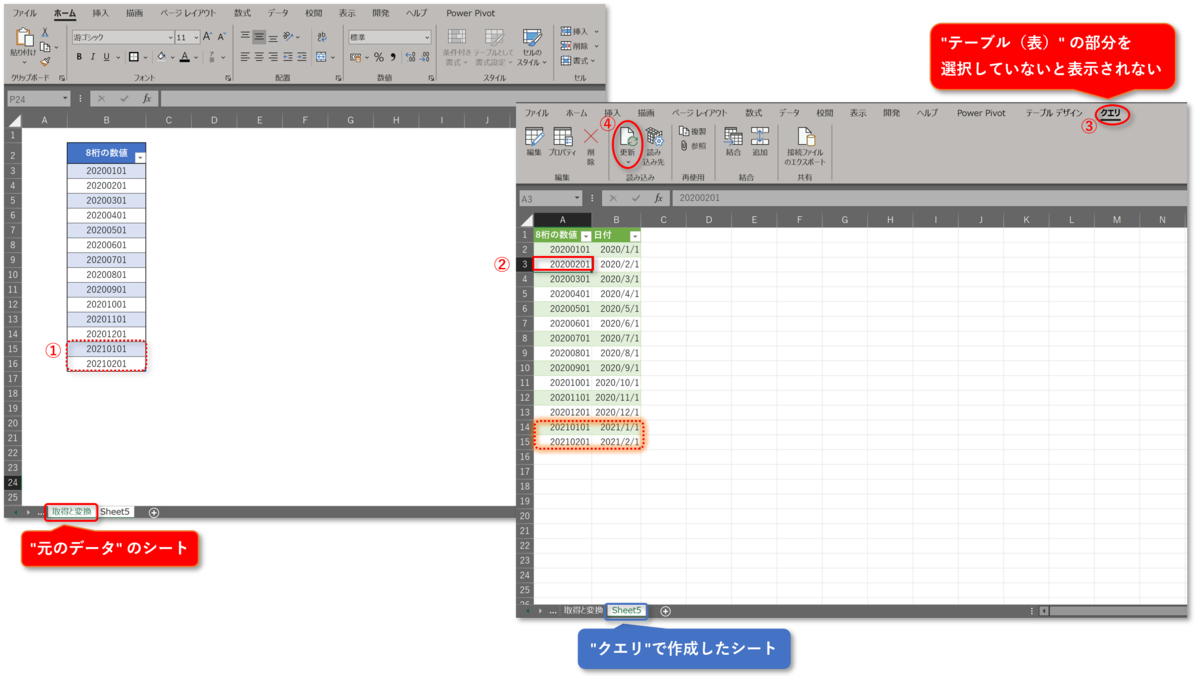Image resolution: width=1200 pixels, height=676 pixels.
Task: Click the fx insert function button in right window
Action: [x=658, y=198]
